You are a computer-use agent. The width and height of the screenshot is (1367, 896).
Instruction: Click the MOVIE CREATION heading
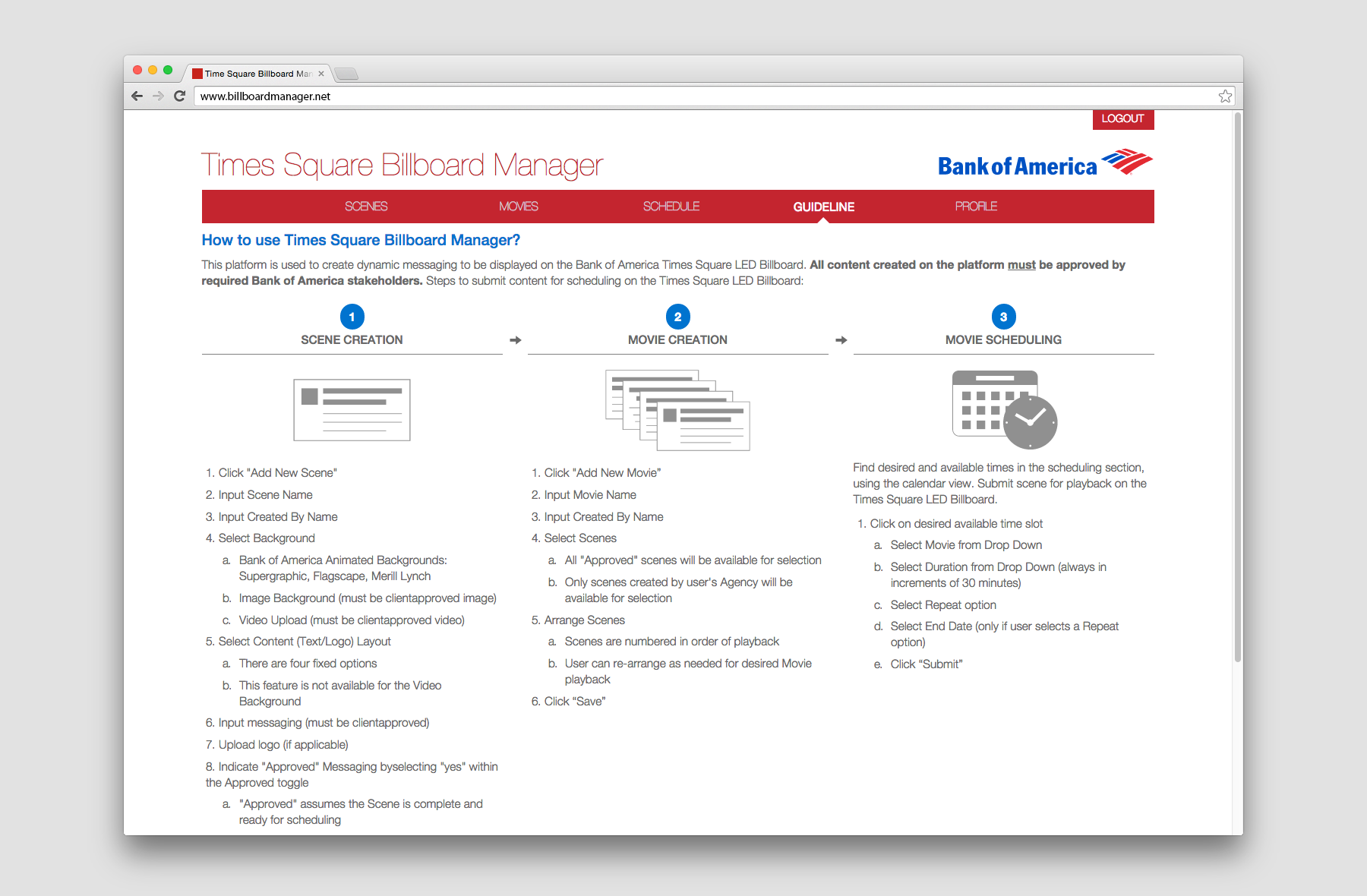[x=677, y=340]
